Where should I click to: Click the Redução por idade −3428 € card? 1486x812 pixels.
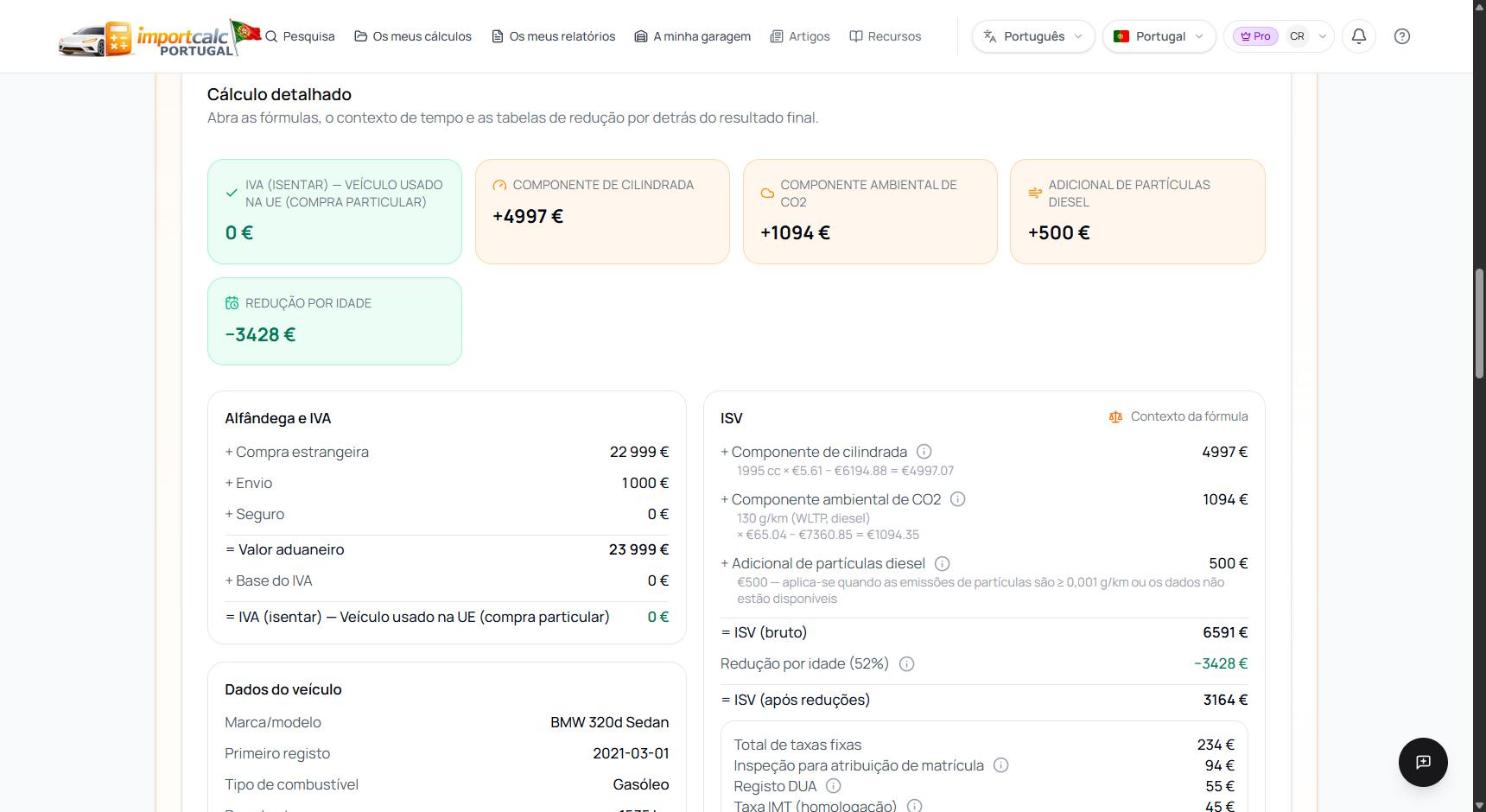point(334,321)
